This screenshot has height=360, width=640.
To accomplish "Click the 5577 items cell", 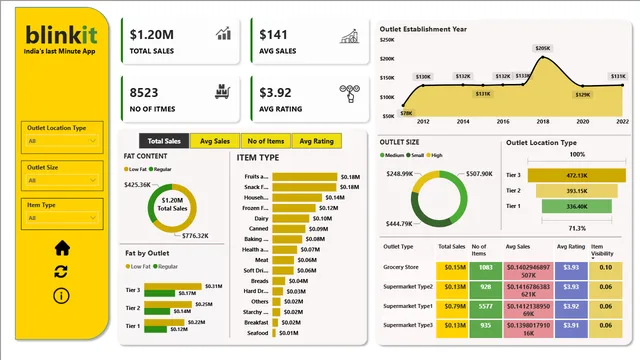I will click(x=485, y=310).
